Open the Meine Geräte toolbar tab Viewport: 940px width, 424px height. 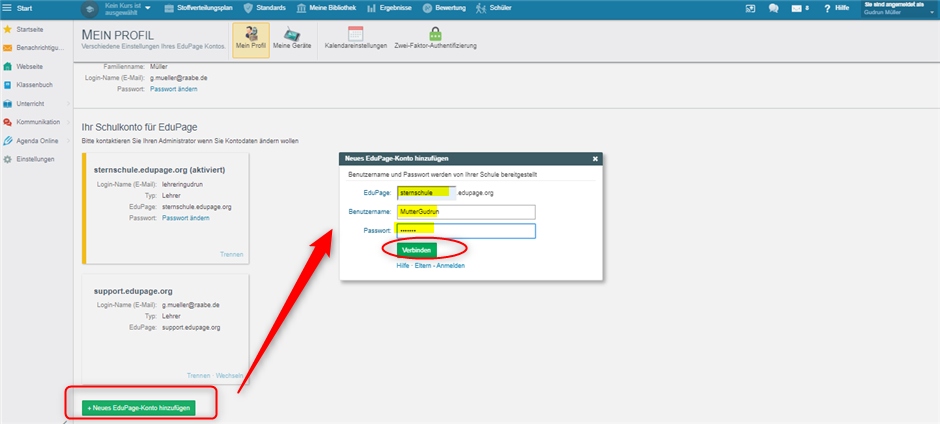click(x=292, y=40)
